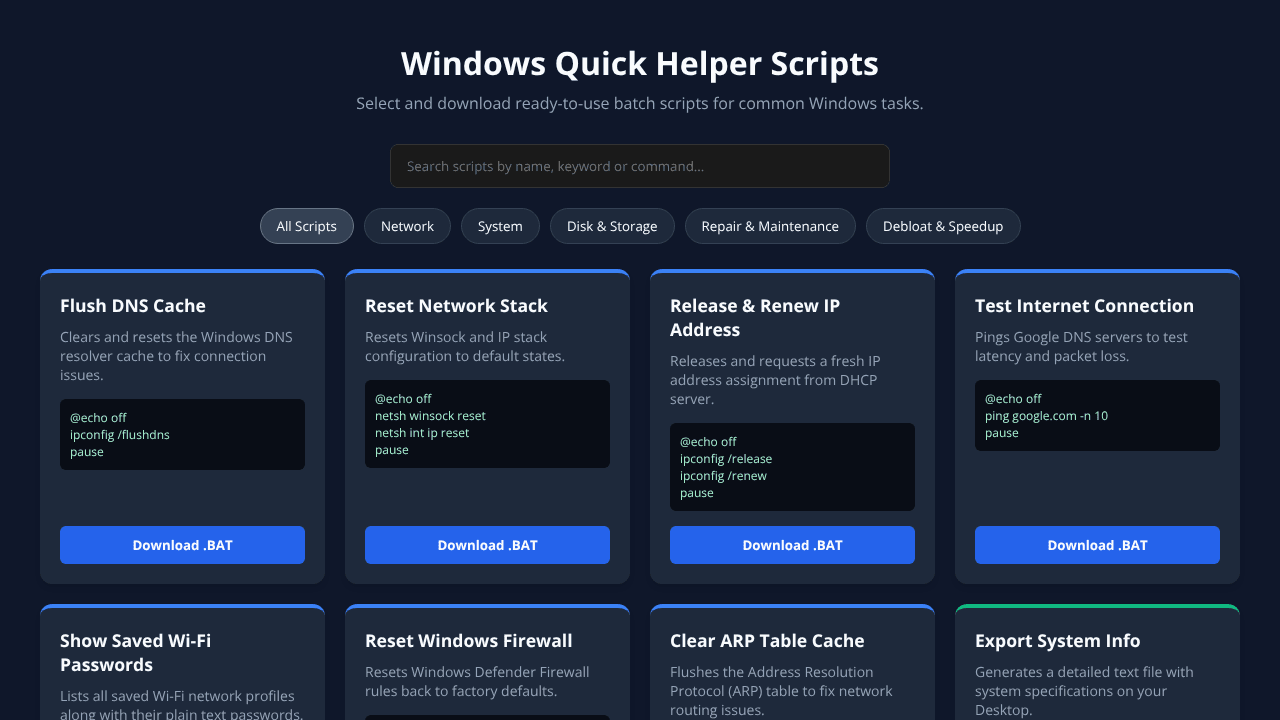The image size is (1280, 720).
Task: Click the Windows Quick Helper Scripts heading
Action: (x=640, y=63)
